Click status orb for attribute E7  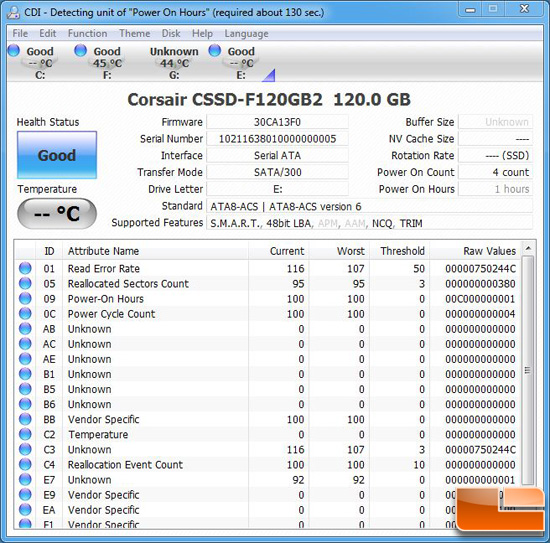pos(25,480)
